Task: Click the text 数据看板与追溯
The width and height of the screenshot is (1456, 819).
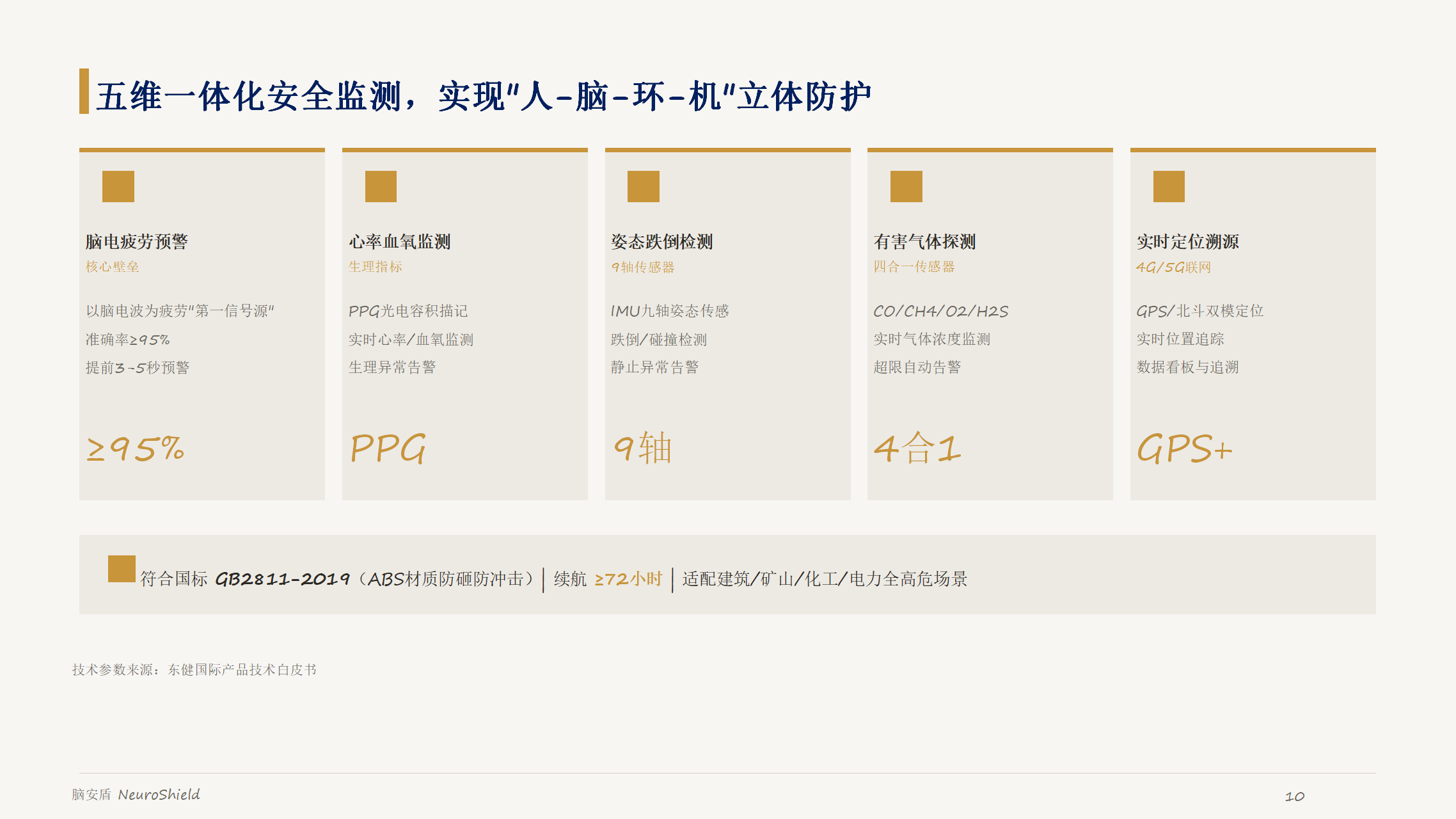Action: pyautogui.click(x=1188, y=367)
